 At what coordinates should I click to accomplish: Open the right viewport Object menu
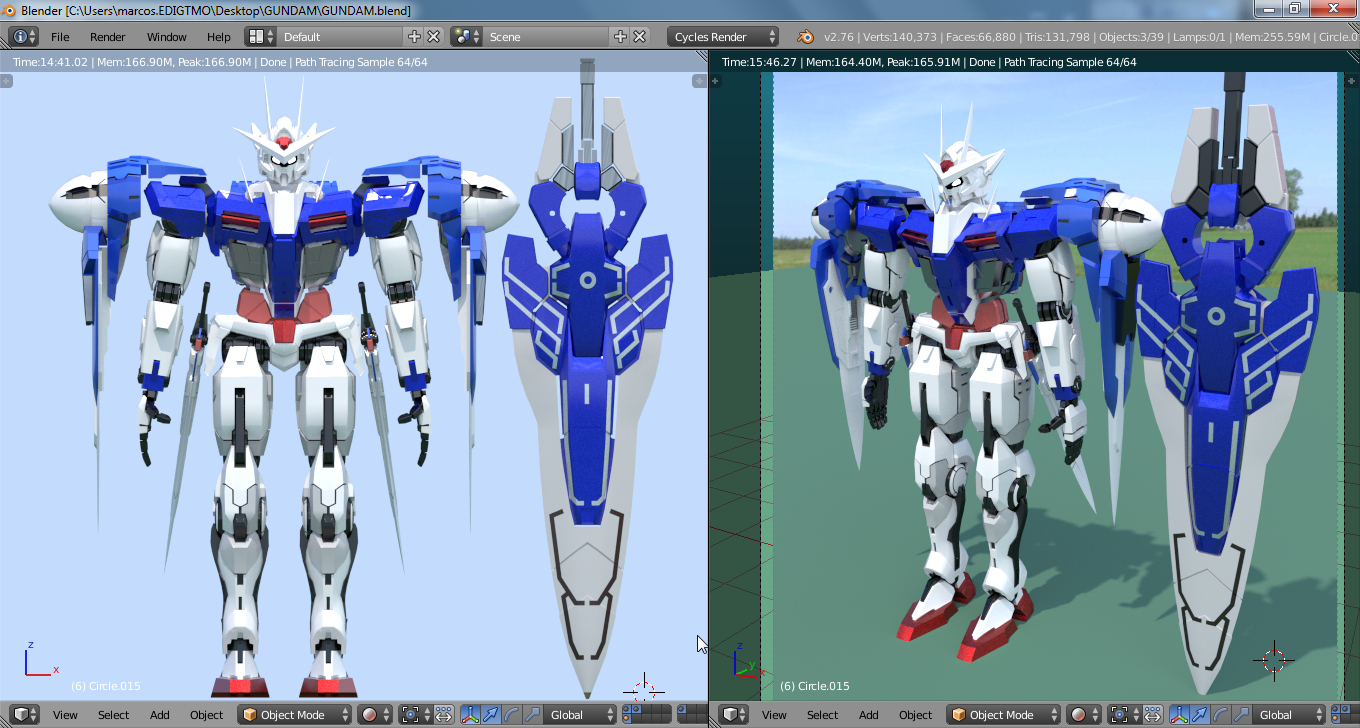tap(915, 715)
